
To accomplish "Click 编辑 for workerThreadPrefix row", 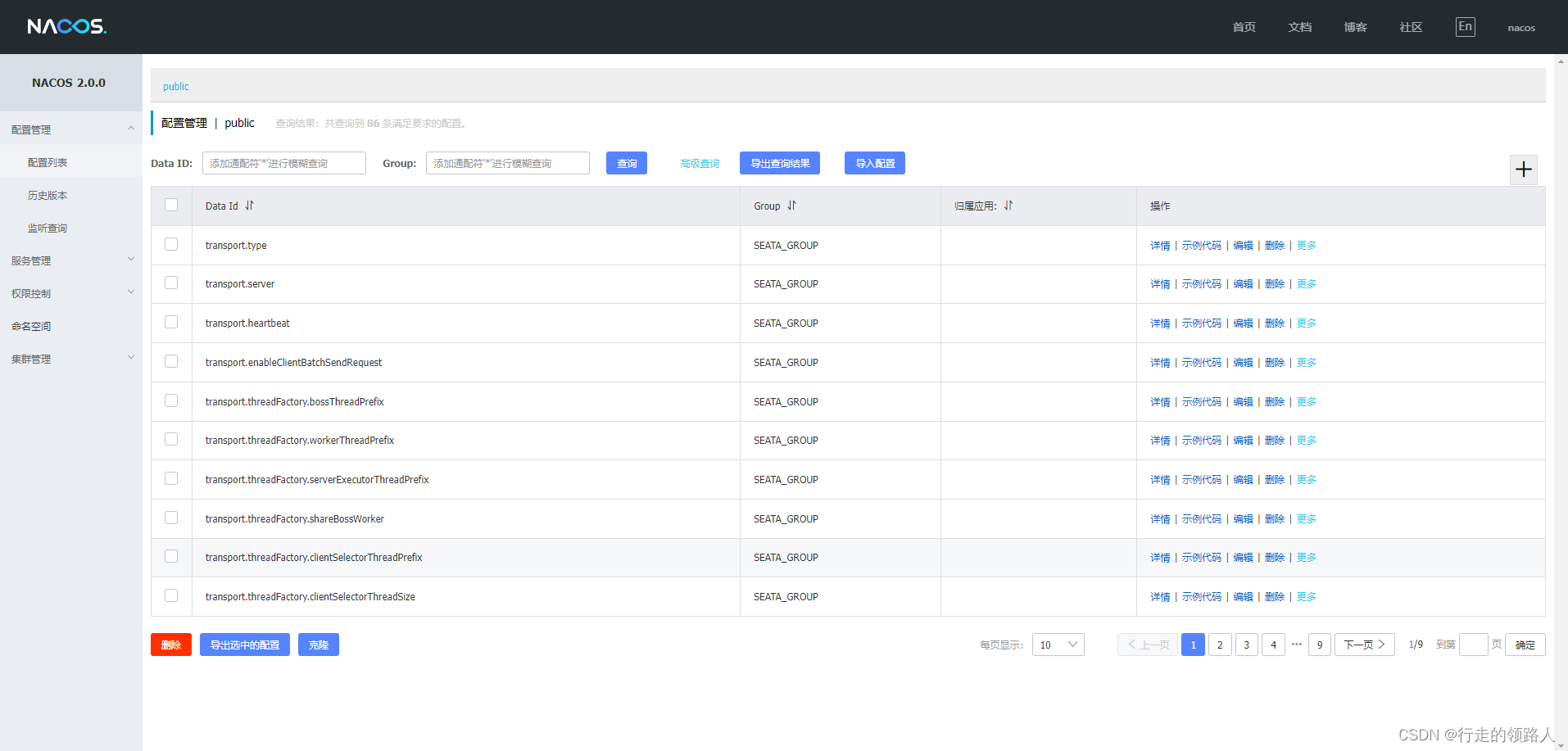I will coord(1244,441).
